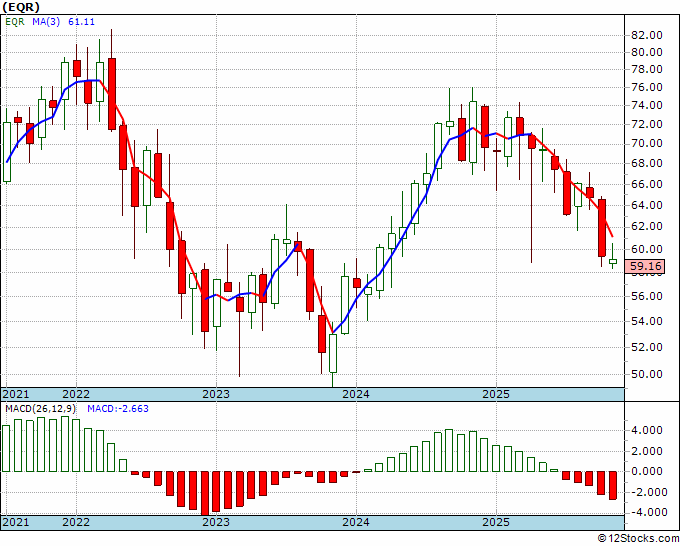Screen dimensions: 680x546
Task: Click the 66.00 price axis label
Action: point(646,184)
